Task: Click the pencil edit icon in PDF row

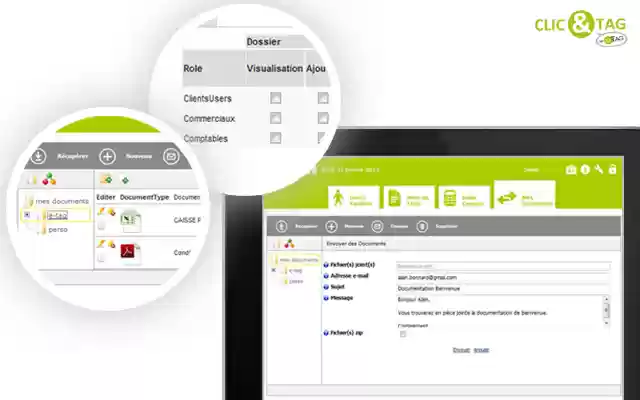Action: (x=102, y=244)
